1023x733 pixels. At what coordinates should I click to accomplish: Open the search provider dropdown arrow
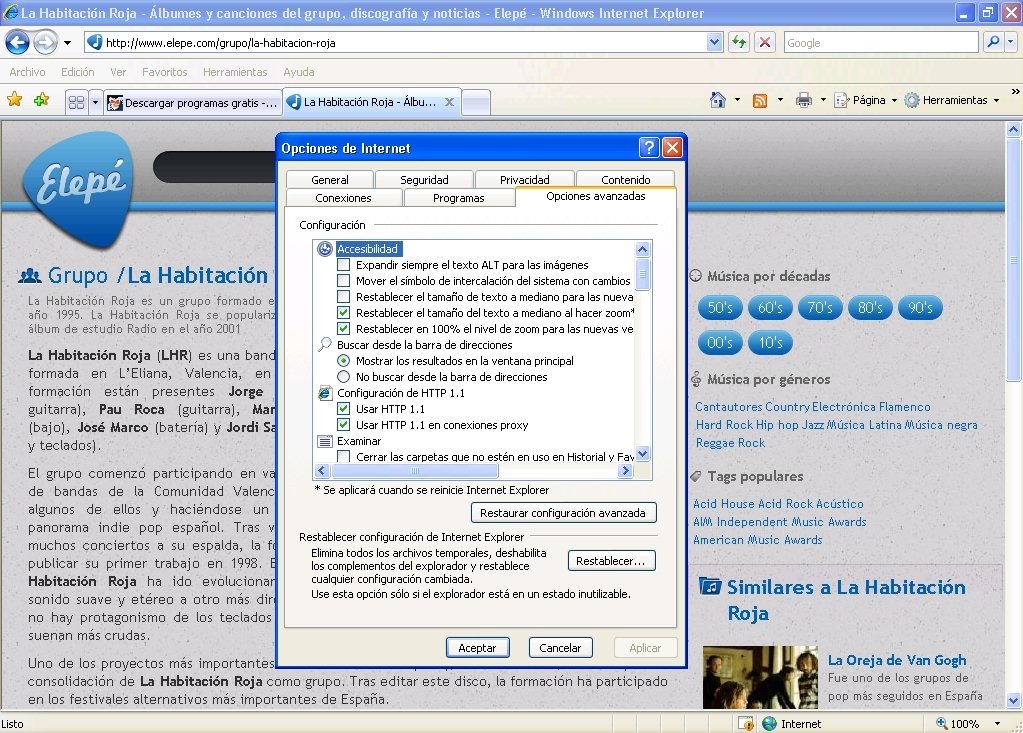[x=1011, y=42]
